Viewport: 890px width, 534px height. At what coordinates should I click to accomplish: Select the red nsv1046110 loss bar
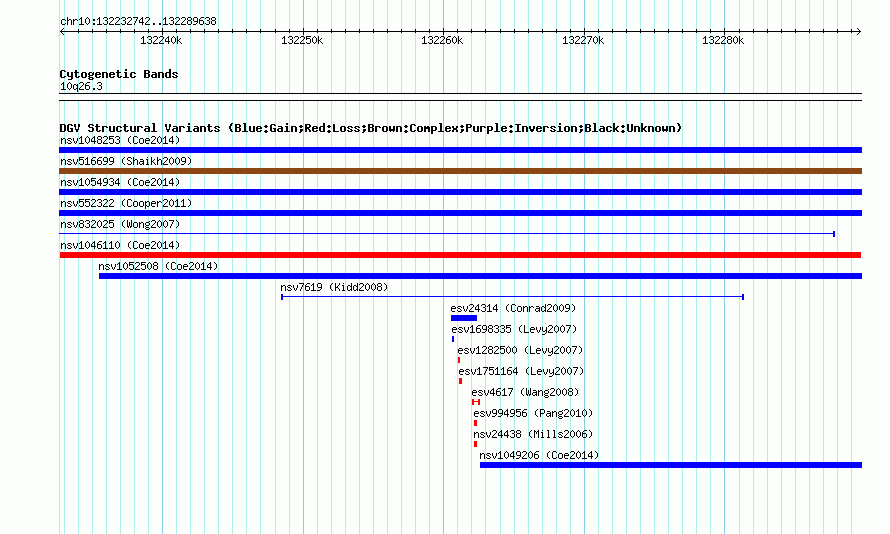[460, 255]
